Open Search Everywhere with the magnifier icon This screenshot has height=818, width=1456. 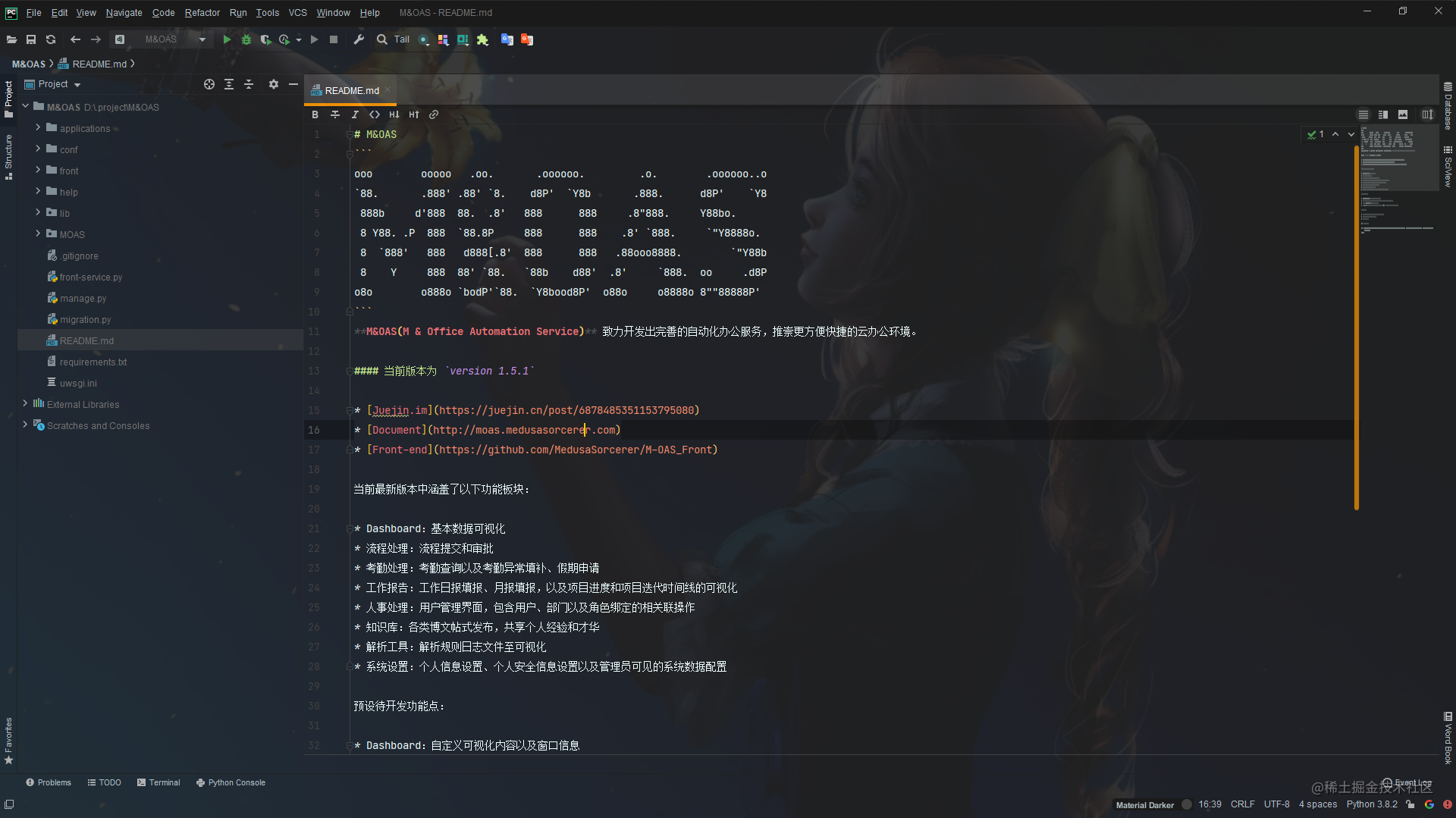pyautogui.click(x=381, y=39)
